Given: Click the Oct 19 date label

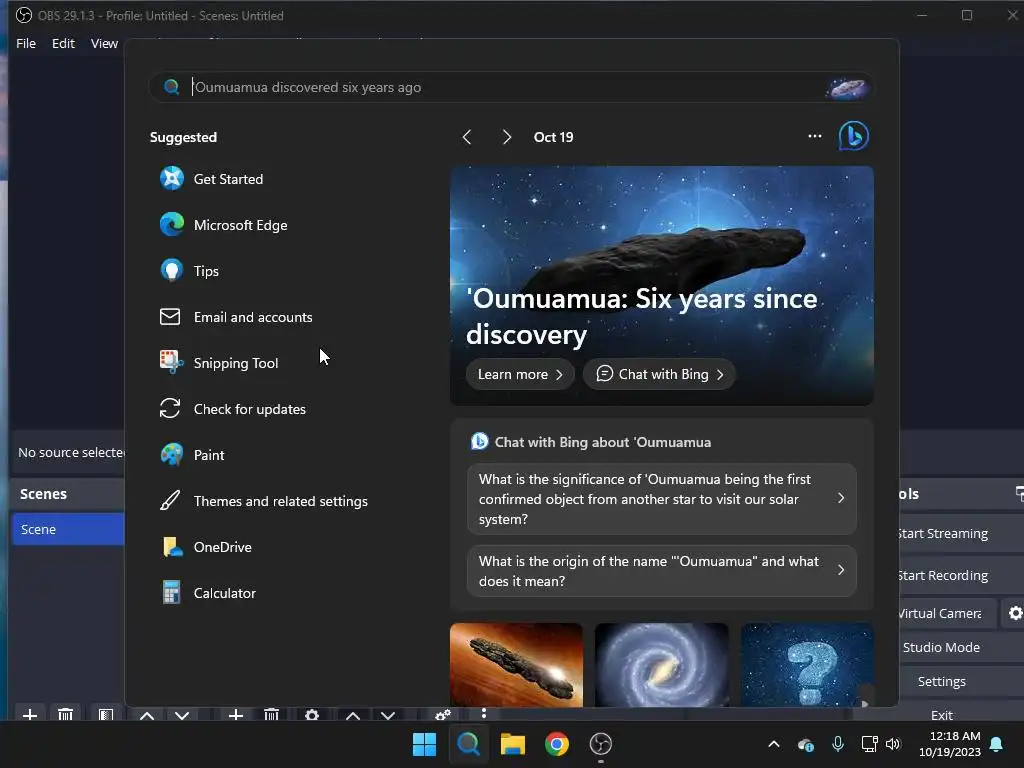Looking at the screenshot, I should pos(553,137).
